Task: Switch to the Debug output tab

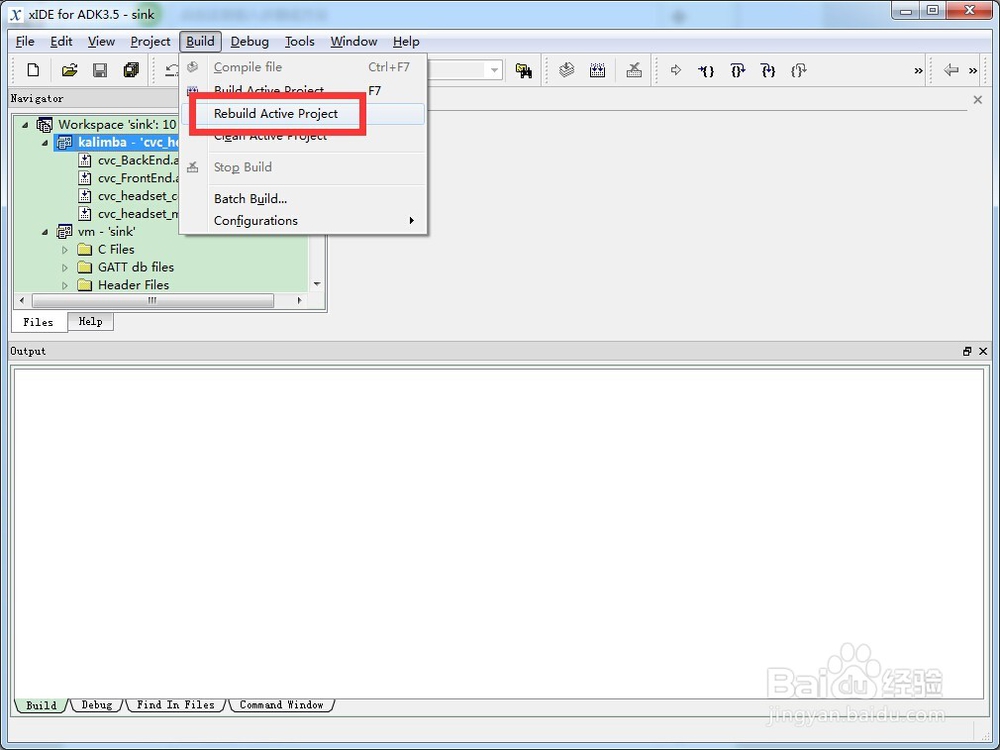Action: click(96, 705)
